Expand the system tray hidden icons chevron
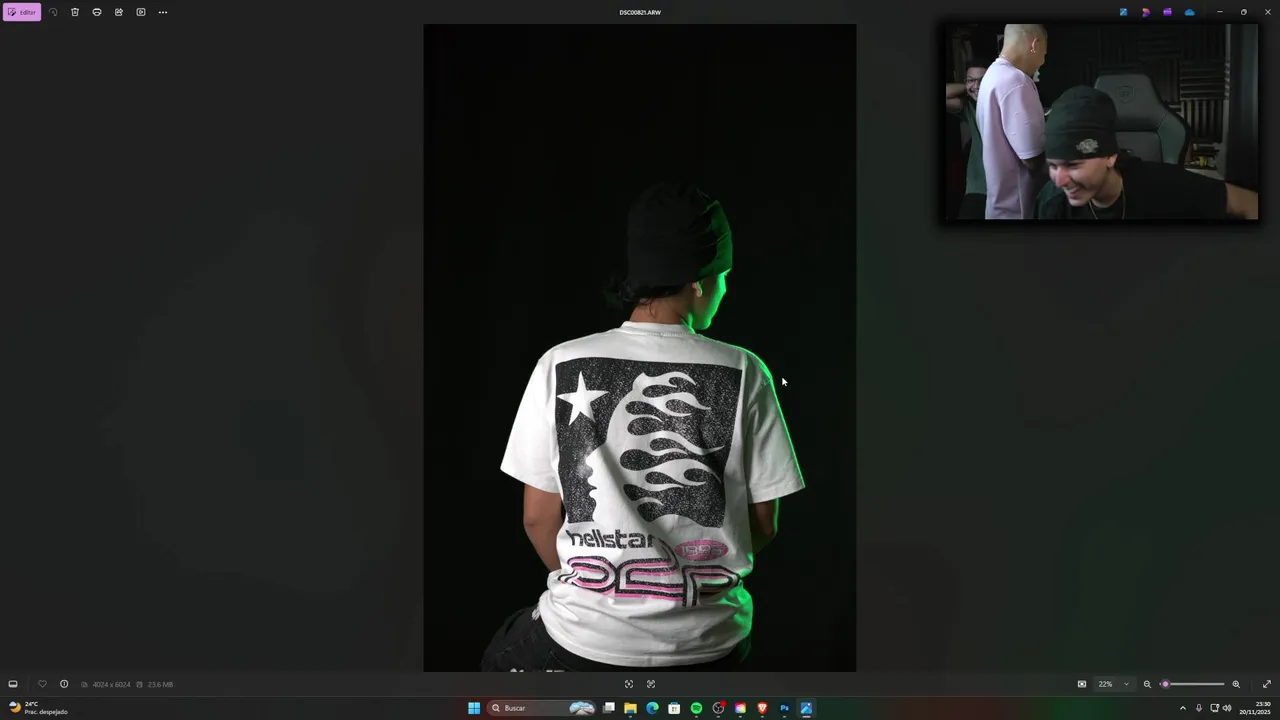The image size is (1280, 720). (x=1183, y=708)
